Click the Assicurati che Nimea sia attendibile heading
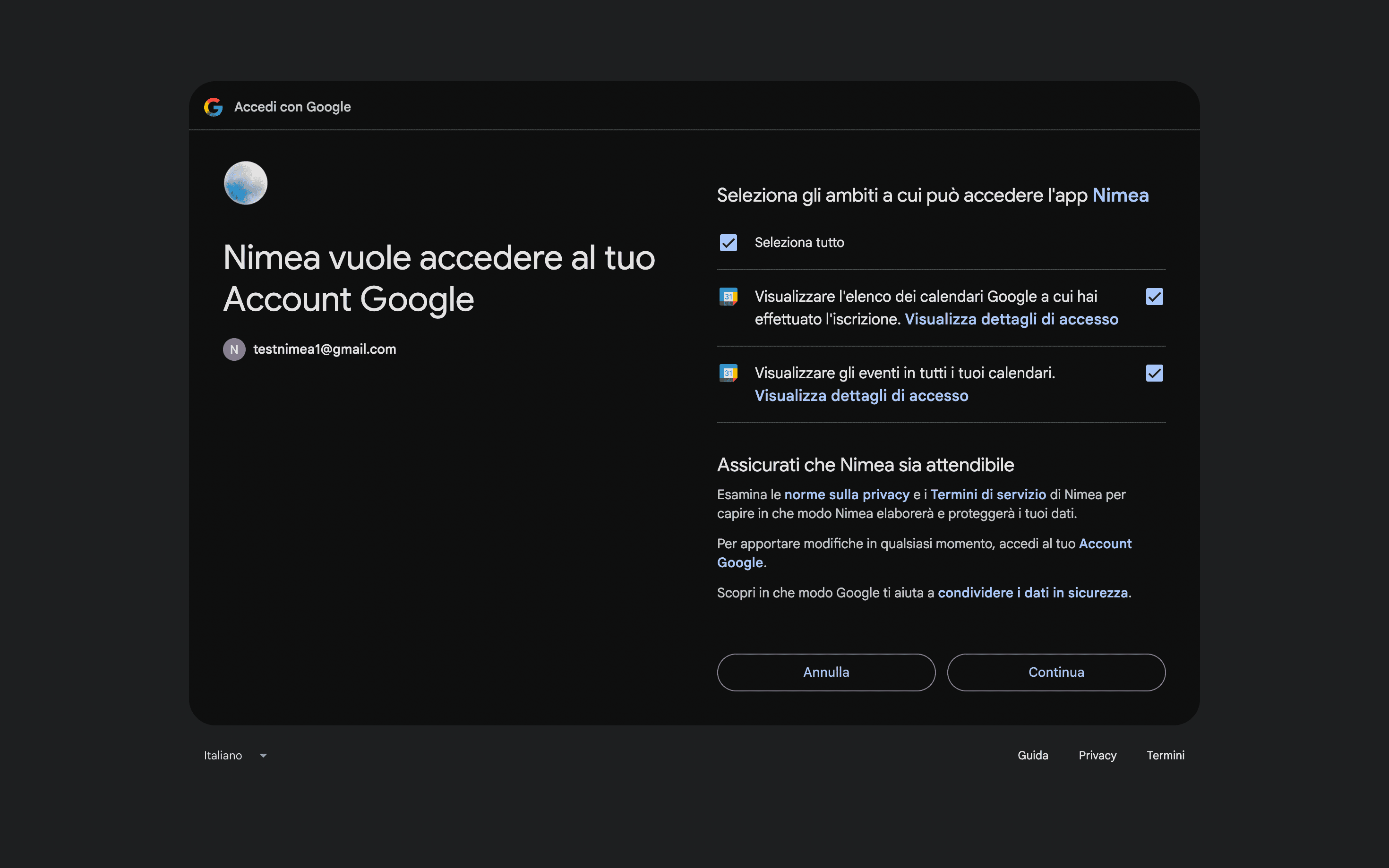The image size is (1389, 868). click(866, 465)
